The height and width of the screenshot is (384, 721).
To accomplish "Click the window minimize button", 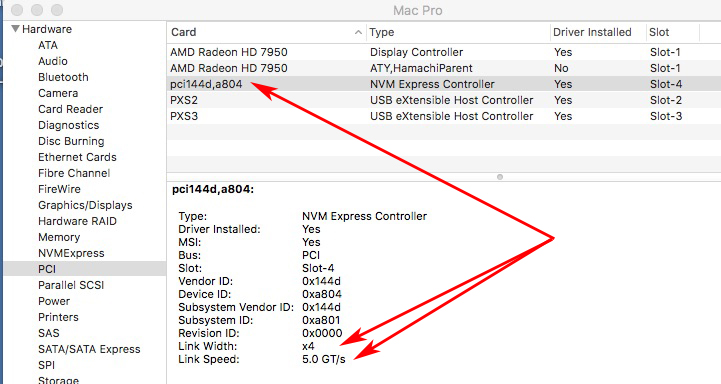I will [37, 10].
